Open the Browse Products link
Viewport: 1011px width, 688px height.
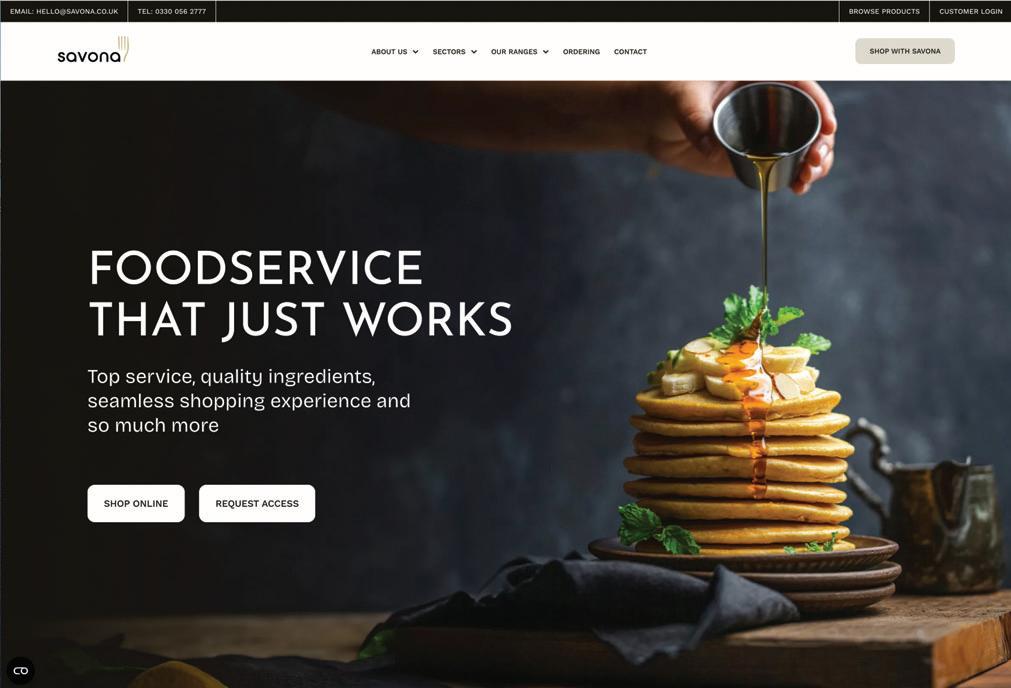(x=884, y=11)
